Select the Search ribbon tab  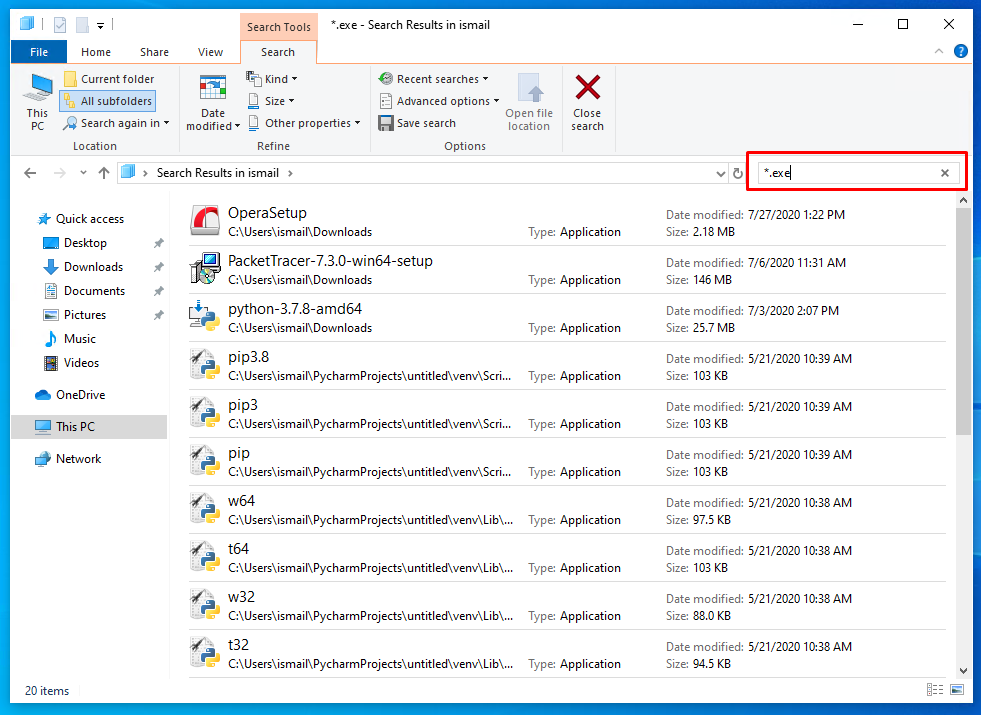click(278, 52)
